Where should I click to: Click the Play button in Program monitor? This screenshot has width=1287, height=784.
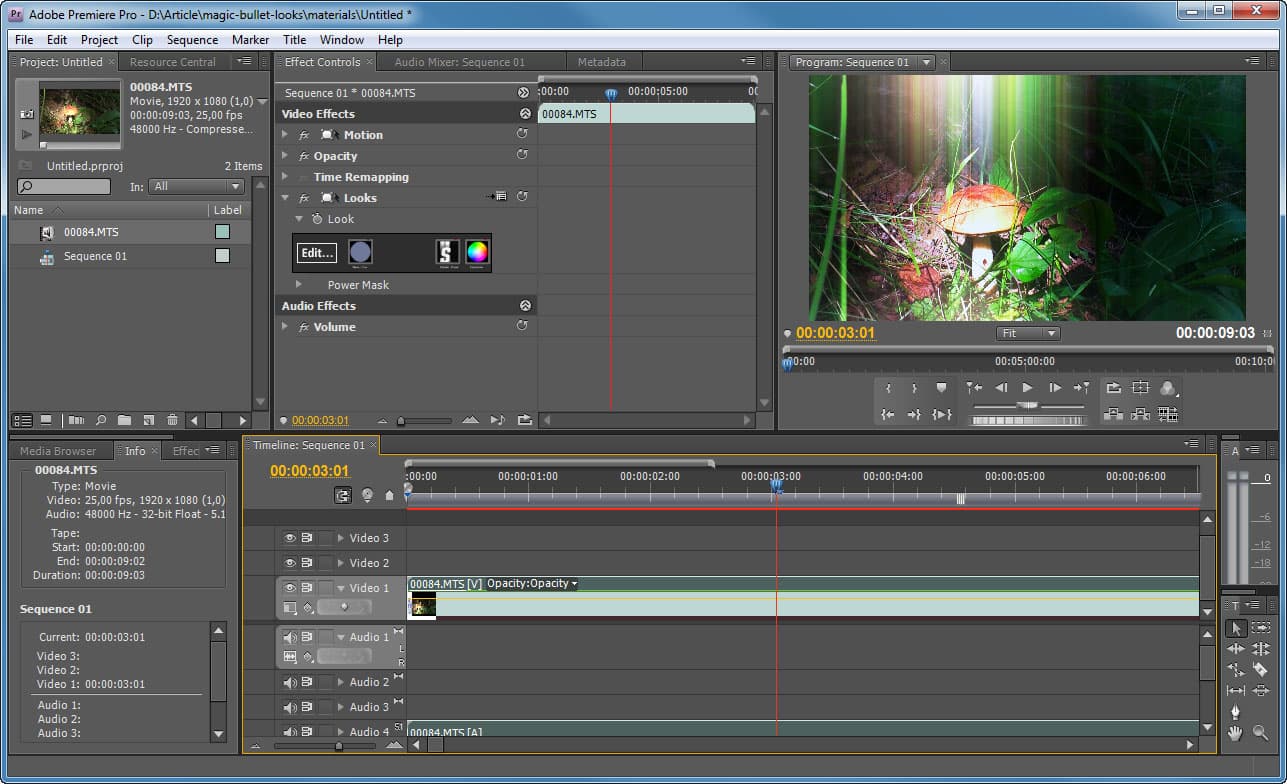click(x=1027, y=388)
